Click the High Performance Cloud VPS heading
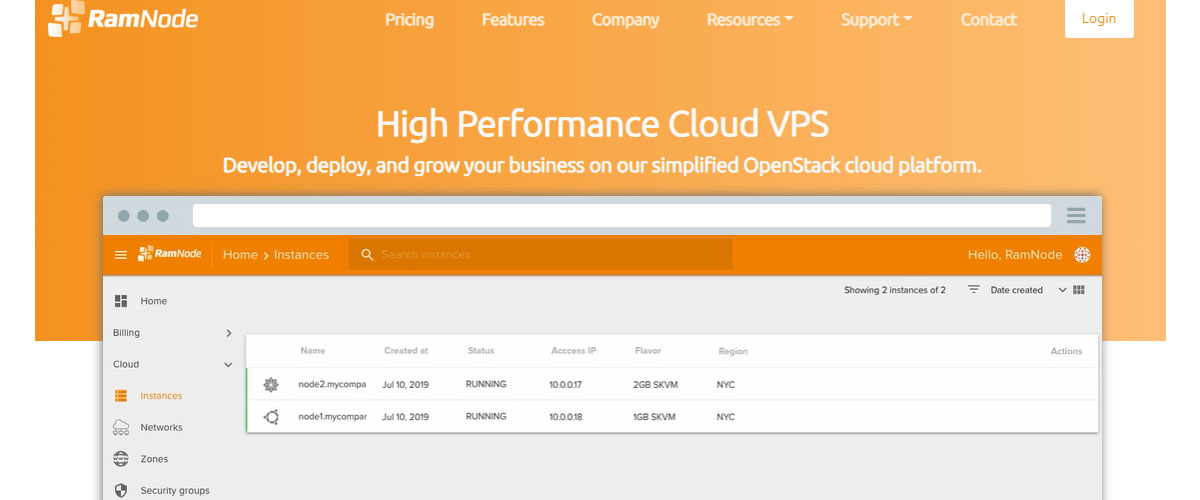 pyautogui.click(x=602, y=124)
